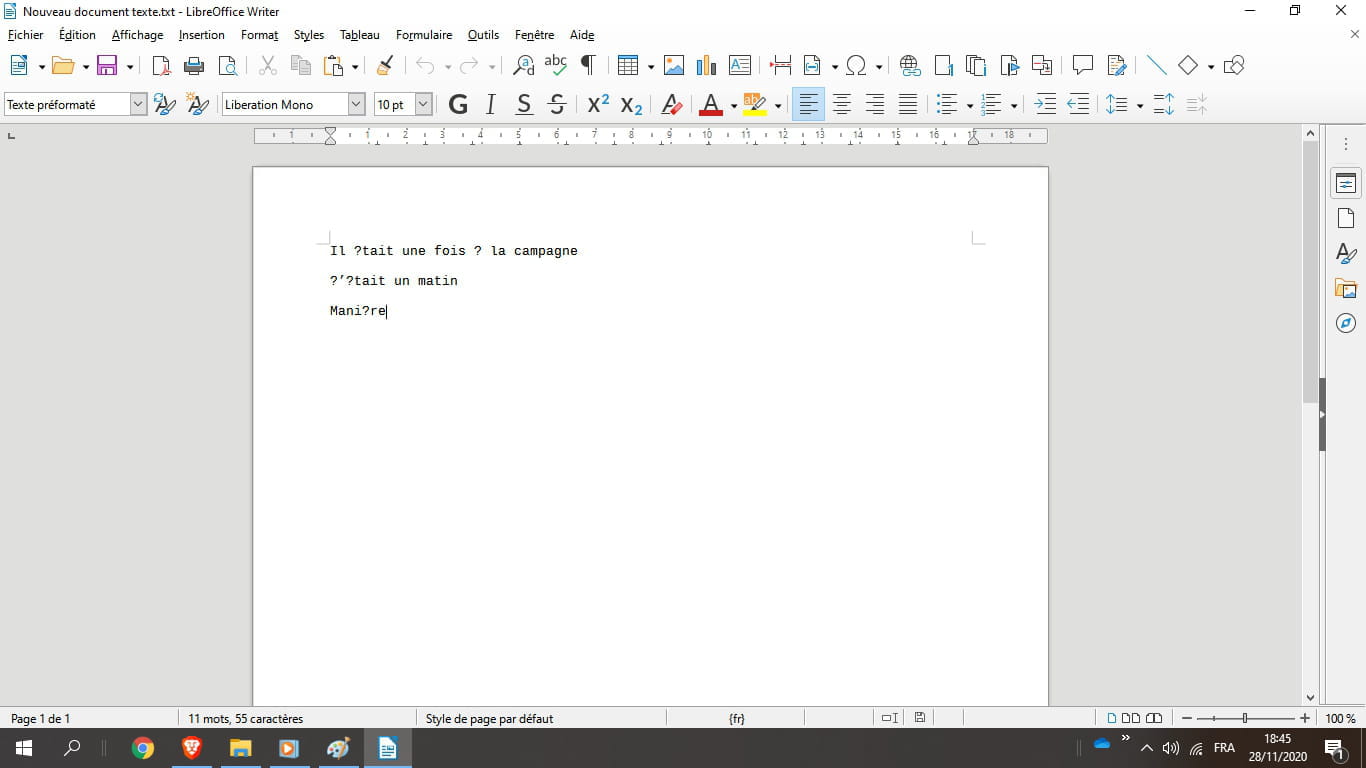Open the Insertion menu
The height and width of the screenshot is (768, 1366).
[x=201, y=35]
